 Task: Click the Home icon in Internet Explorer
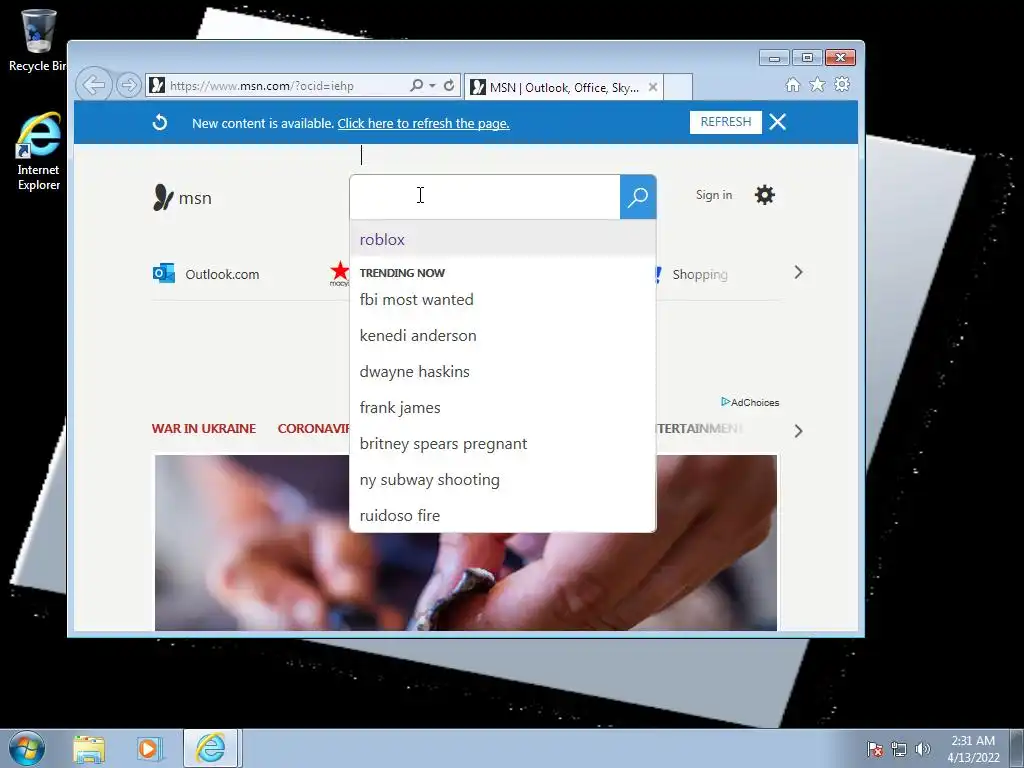pyautogui.click(x=793, y=85)
